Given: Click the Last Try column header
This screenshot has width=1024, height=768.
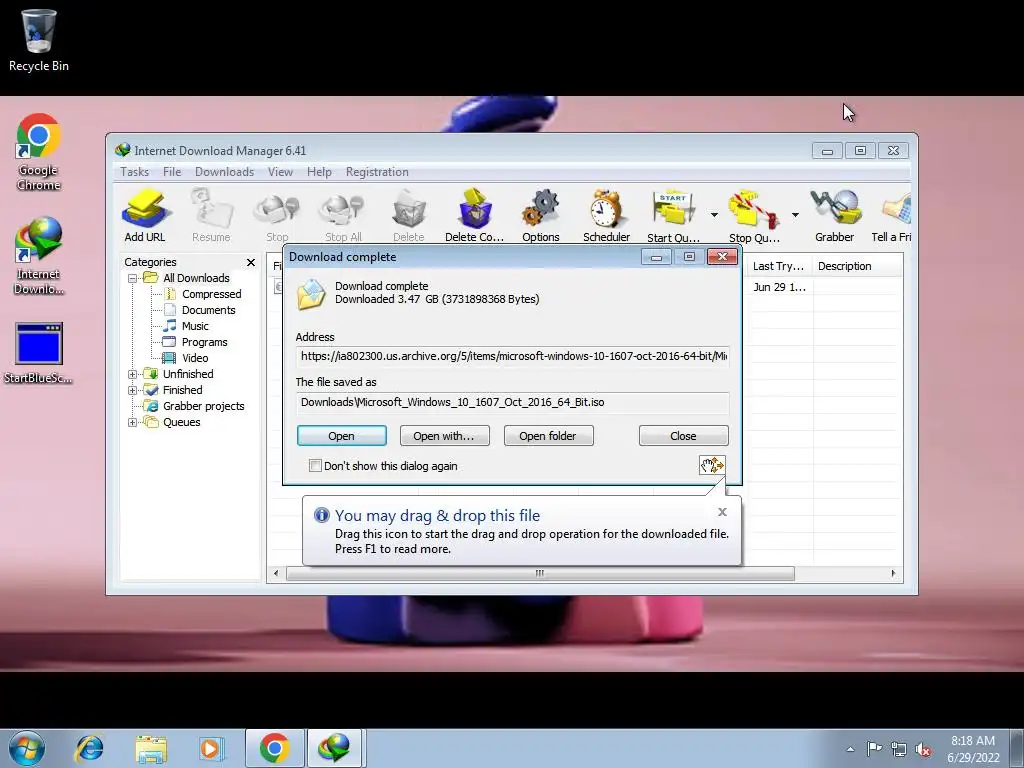Looking at the screenshot, I should [778, 266].
